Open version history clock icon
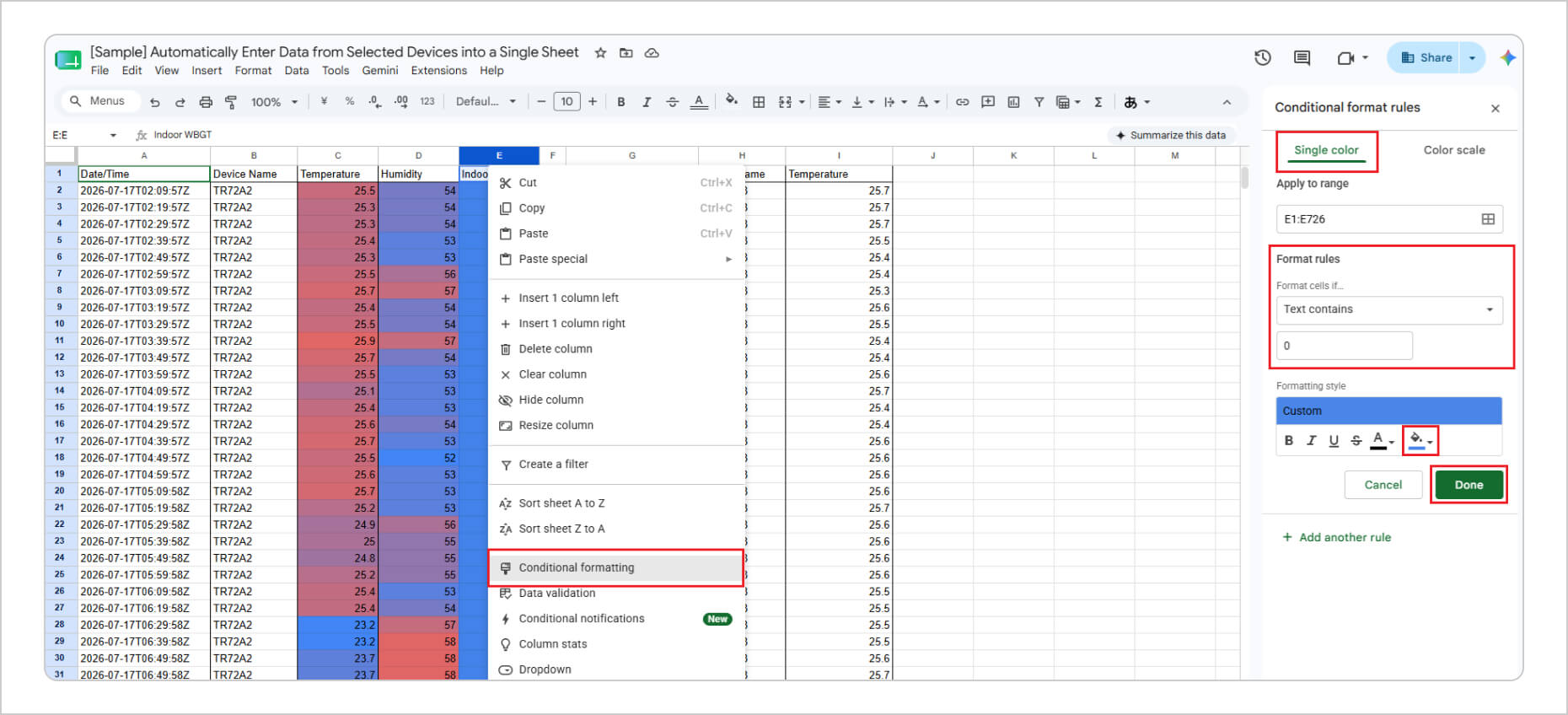1568x715 pixels. click(x=1262, y=57)
